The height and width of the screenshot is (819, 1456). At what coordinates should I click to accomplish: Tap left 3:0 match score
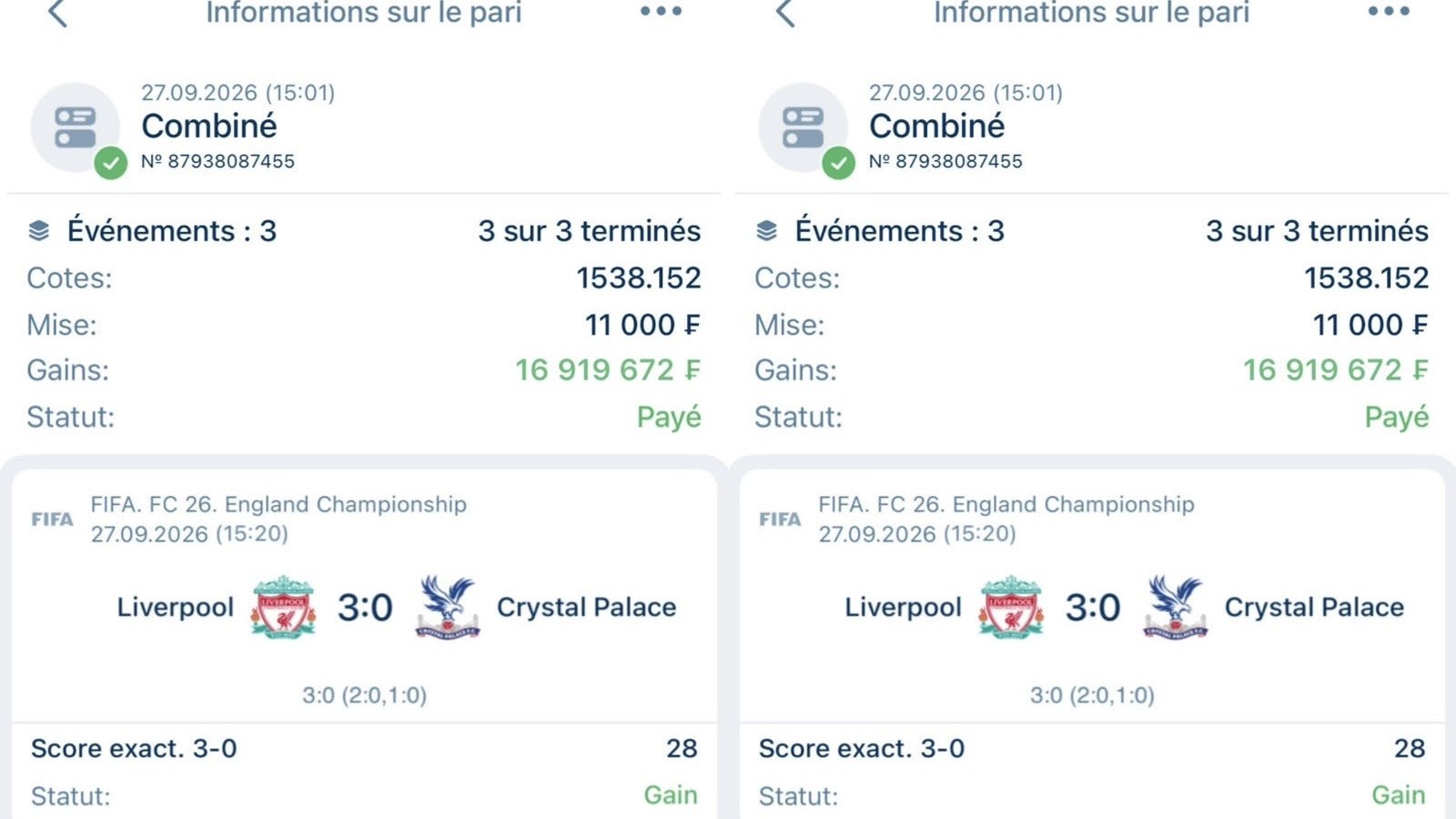[x=365, y=607]
